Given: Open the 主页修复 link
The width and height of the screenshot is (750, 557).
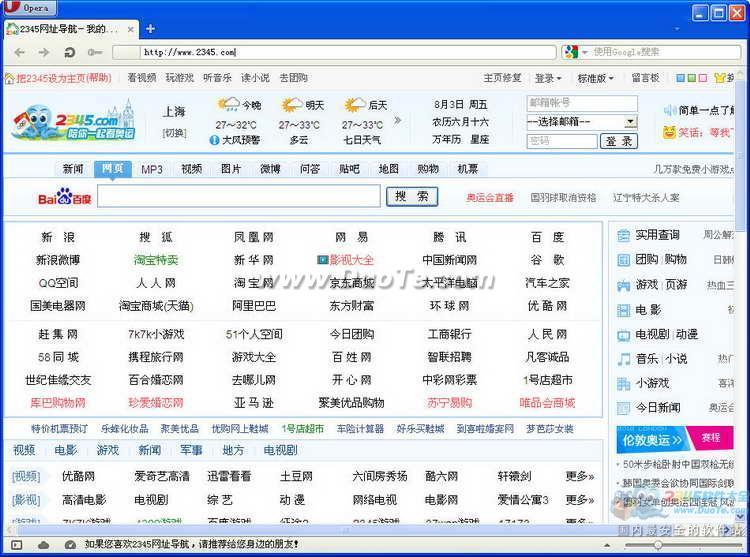Looking at the screenshot, I should point(502,78).
